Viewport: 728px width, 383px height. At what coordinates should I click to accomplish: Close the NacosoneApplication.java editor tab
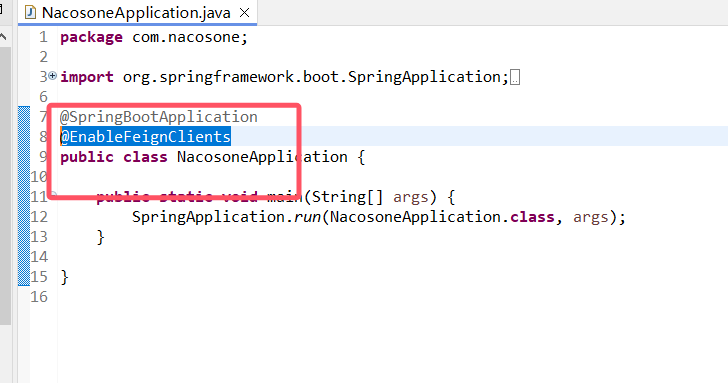(x=245, y=13)
